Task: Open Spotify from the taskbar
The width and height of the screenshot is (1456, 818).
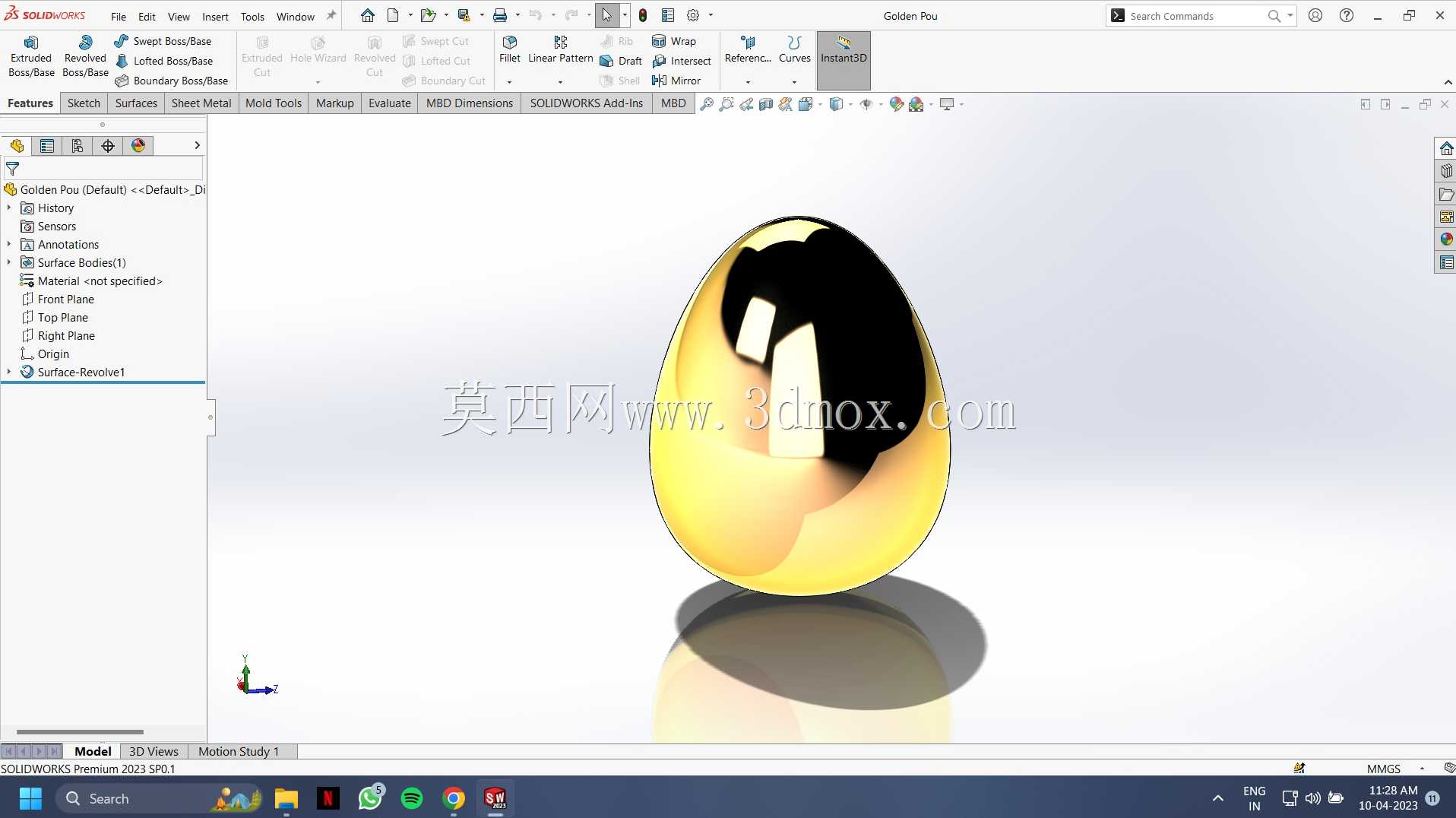Action: (412, 798)
